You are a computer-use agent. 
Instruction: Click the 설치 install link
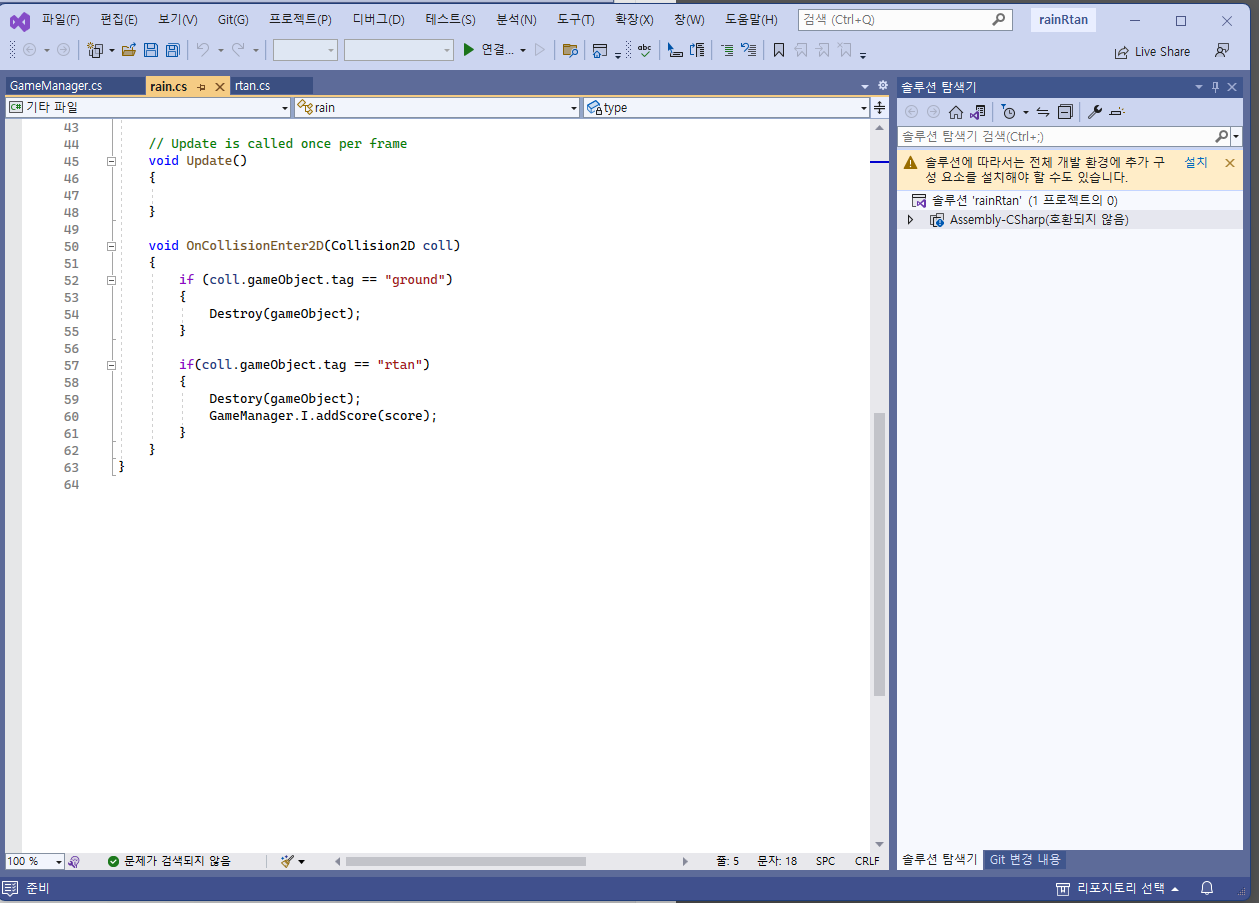[x=1195, y=162]
